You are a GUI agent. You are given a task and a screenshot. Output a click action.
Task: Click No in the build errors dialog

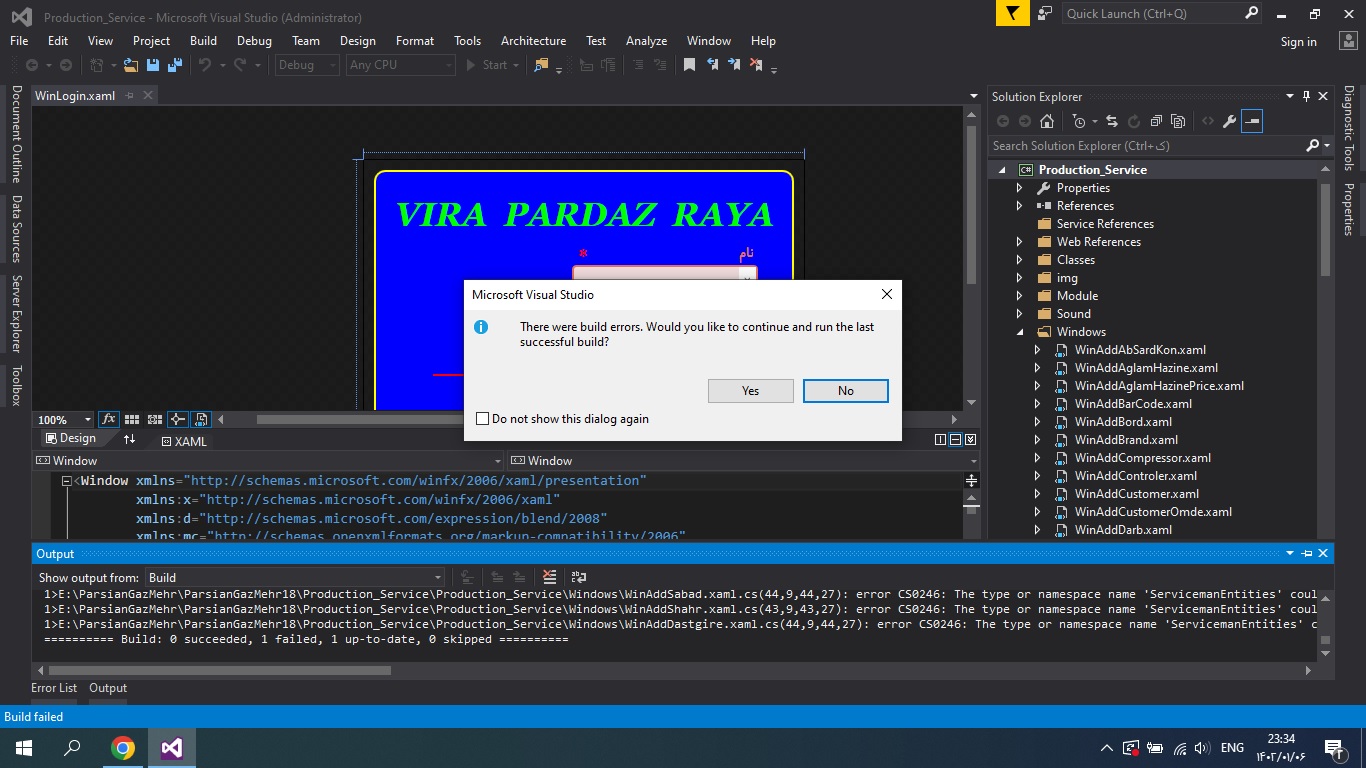pyautogui.click(x=846, y=391)
